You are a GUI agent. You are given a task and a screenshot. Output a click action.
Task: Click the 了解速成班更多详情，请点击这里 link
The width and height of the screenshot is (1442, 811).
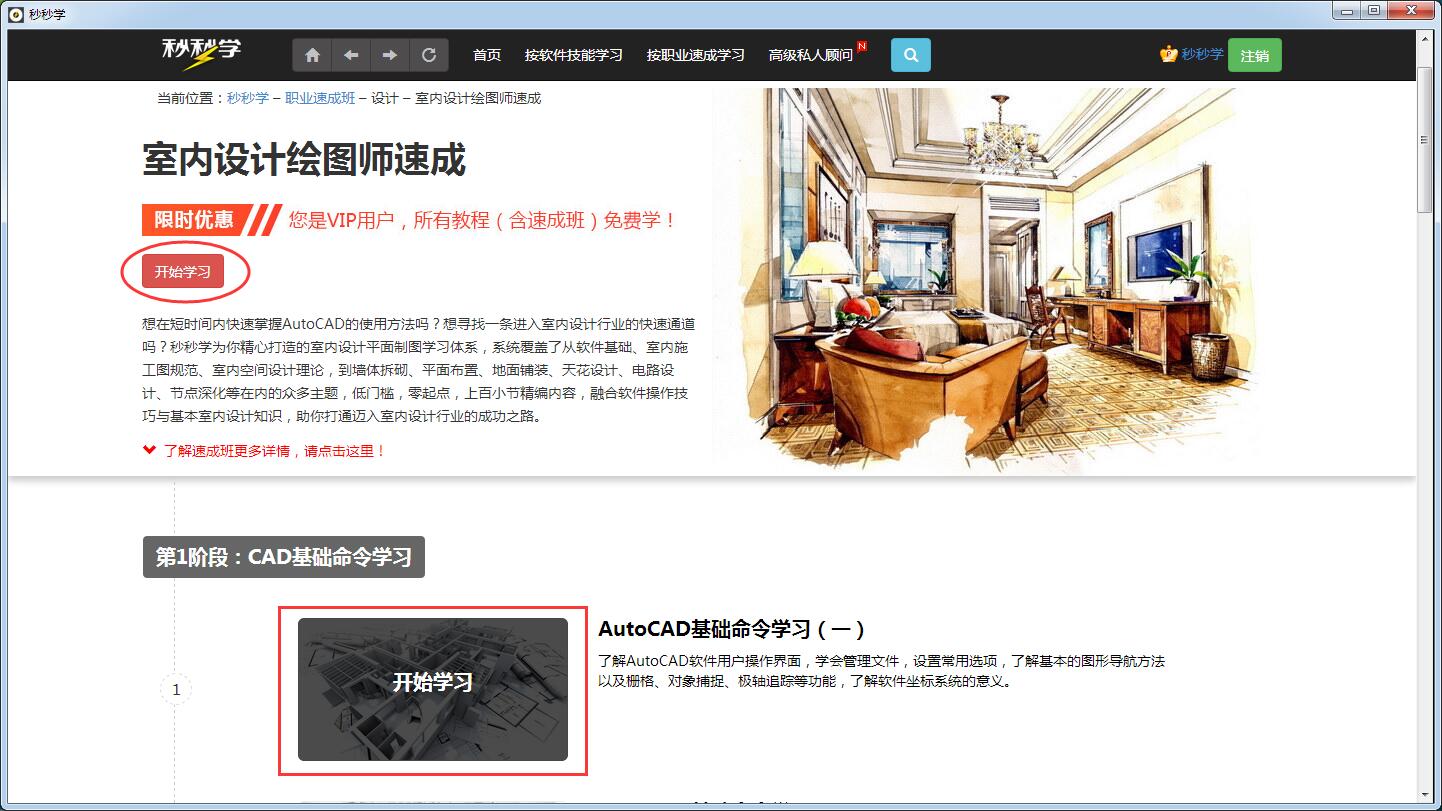click(x=275, y=451)
